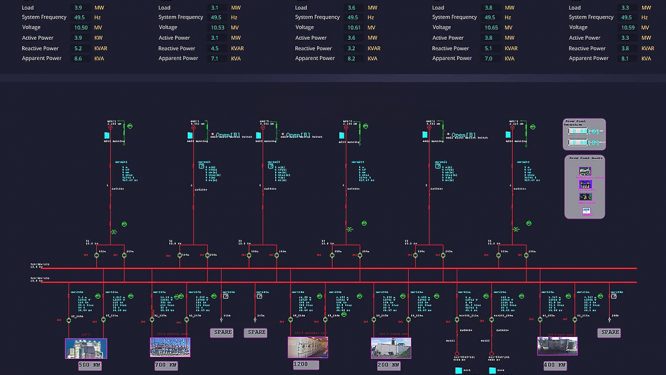Viewport: 666px width, 375px height.
Task: Click the green star symbol on the rightmost incomer line
Action: pyautogui.click(x=516, y=229)
